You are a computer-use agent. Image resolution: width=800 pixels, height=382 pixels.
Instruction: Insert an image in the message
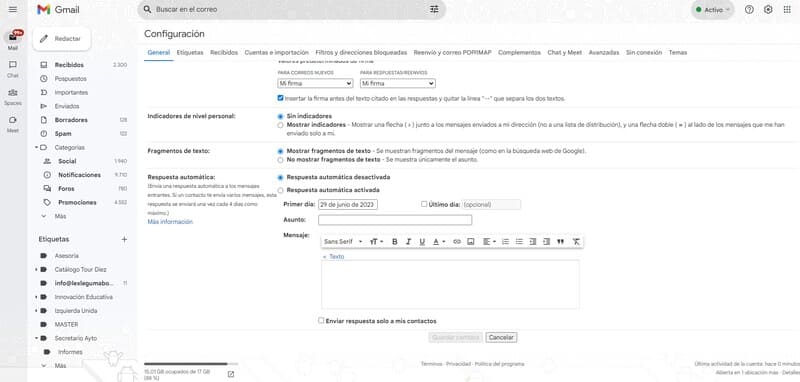[x=470, y=242]
